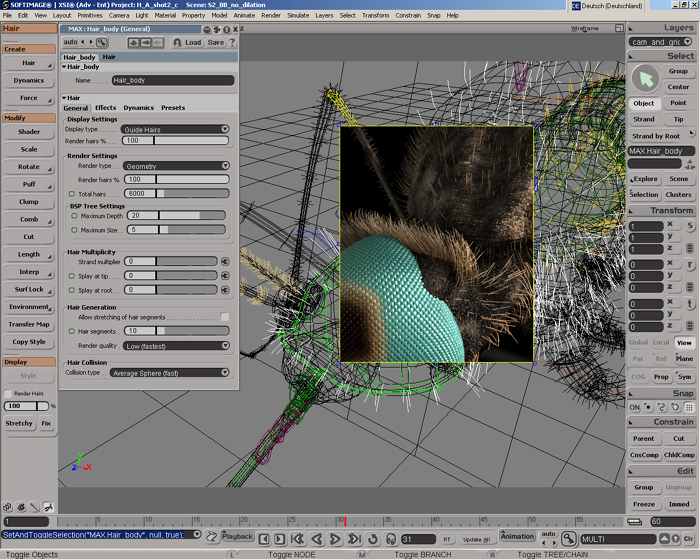Open the Simulate menu

[x=298, y=16]
